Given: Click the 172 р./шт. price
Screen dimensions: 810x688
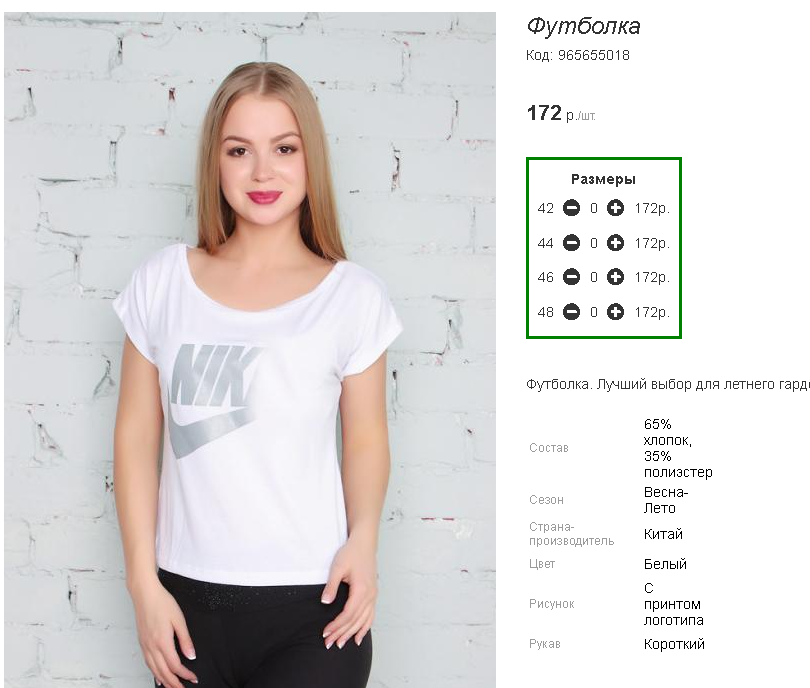Looking at the screenshot, I should pyautogui.click(x=561, y=113).
